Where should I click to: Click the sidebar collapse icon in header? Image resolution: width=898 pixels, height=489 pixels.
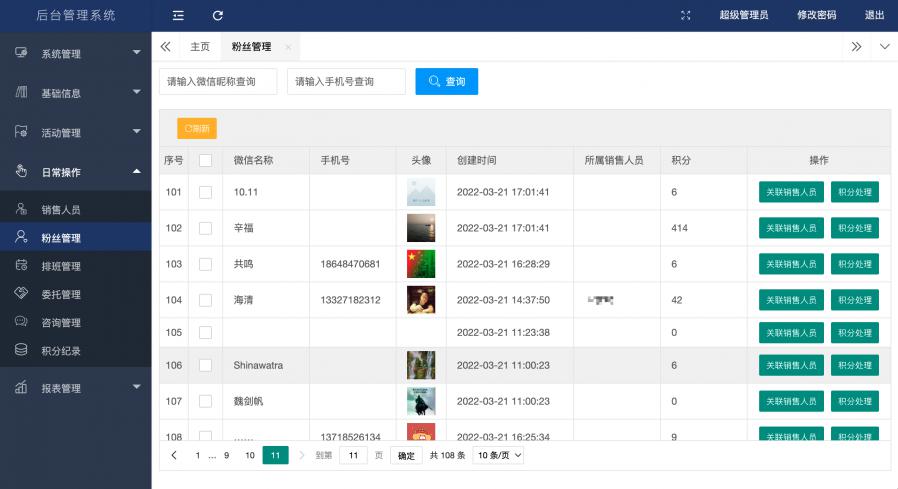[x=178, y=15]
